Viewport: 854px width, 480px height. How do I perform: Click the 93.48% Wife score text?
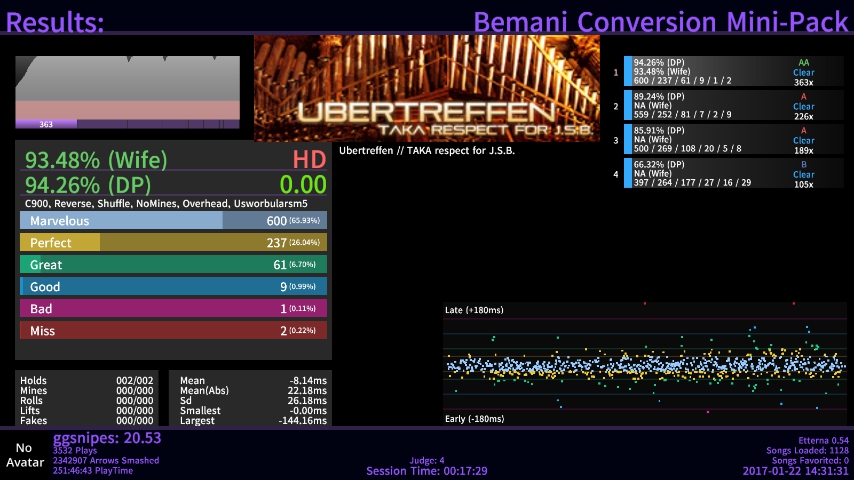[96, 160]
